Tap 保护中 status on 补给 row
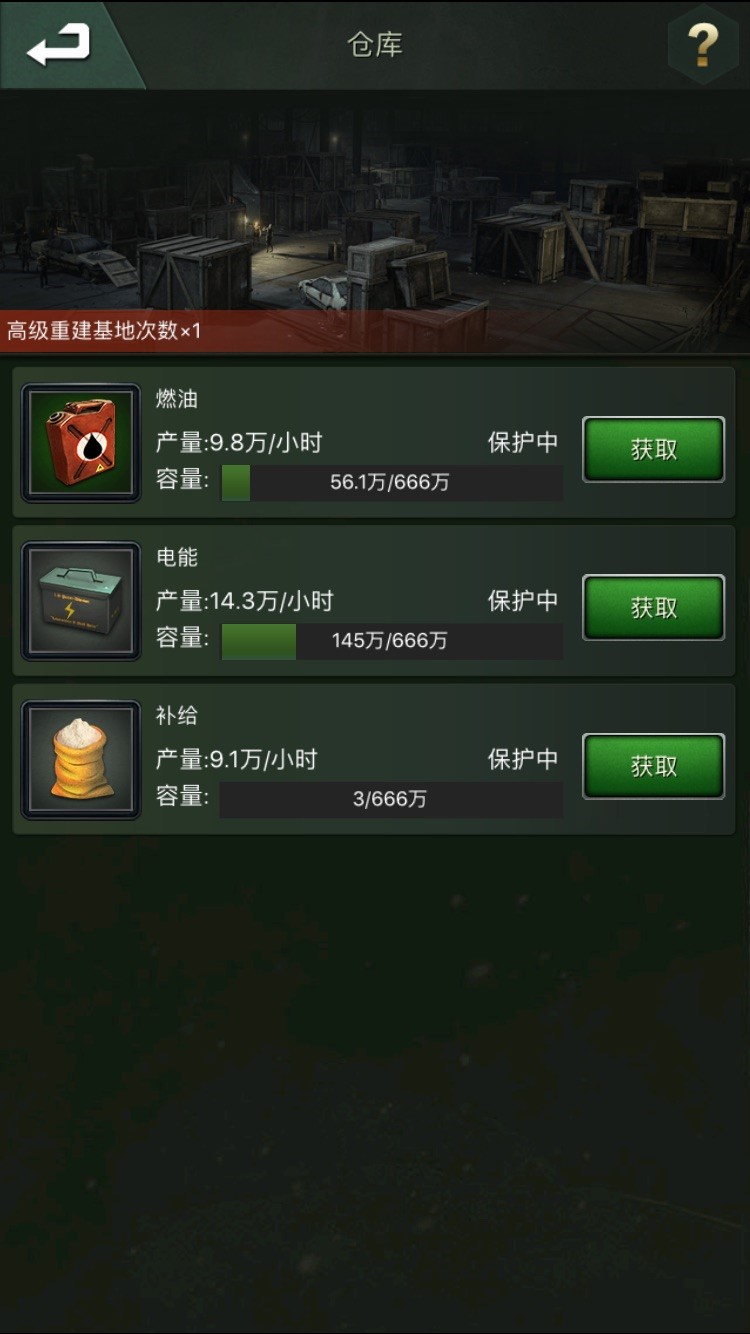 tap(523, 760)
